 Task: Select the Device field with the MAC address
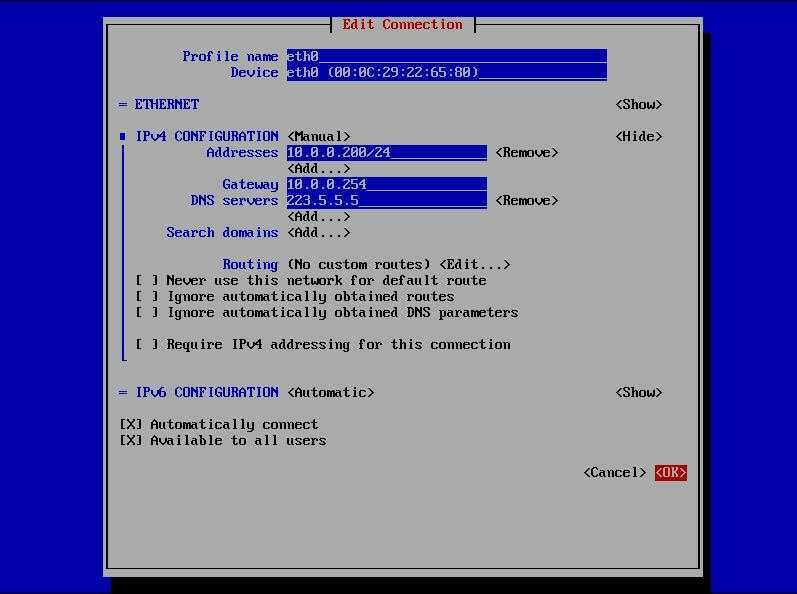coord(446,72)
